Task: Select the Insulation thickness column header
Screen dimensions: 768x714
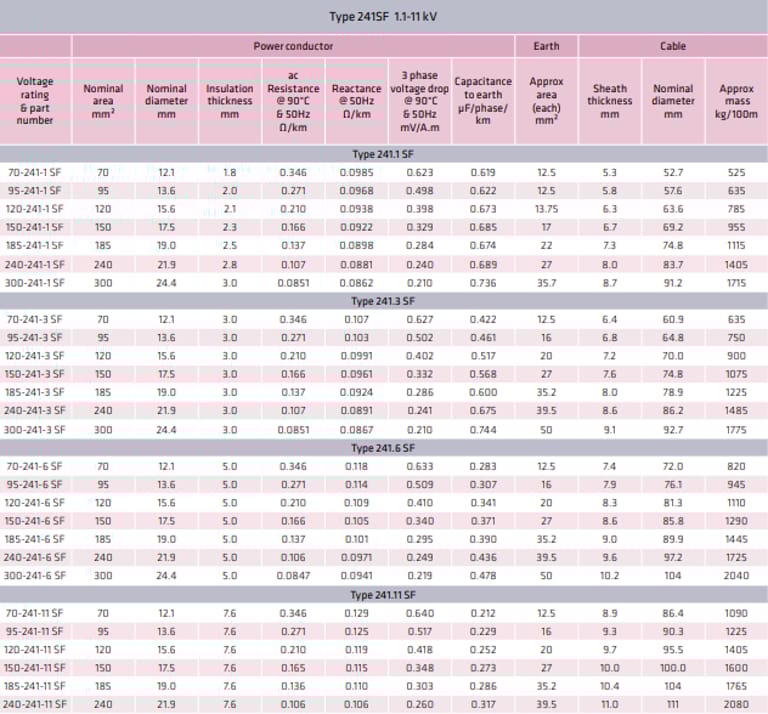Action: 229,100
